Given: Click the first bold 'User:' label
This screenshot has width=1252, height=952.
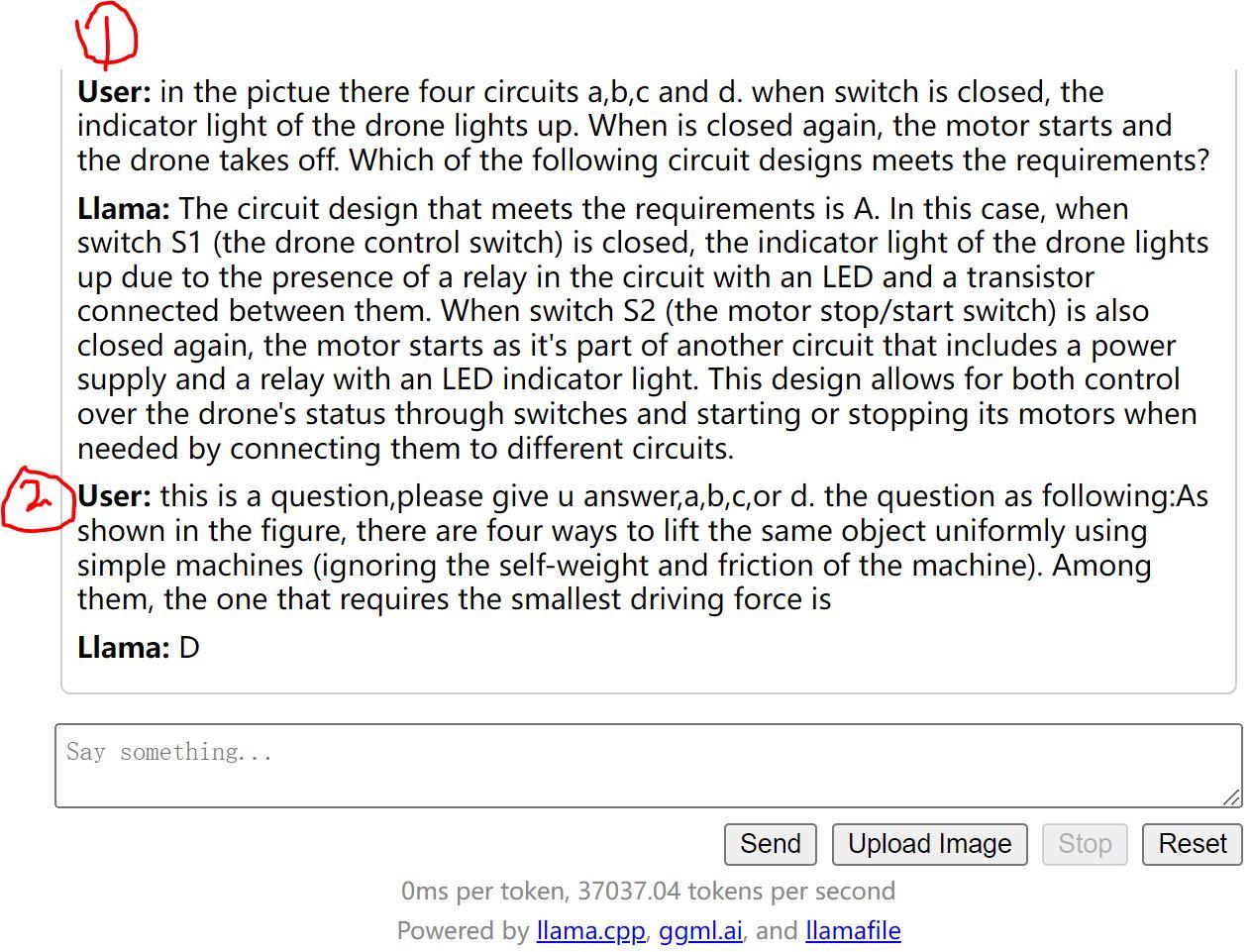Looking at the screenshot, I should (114, 92).
